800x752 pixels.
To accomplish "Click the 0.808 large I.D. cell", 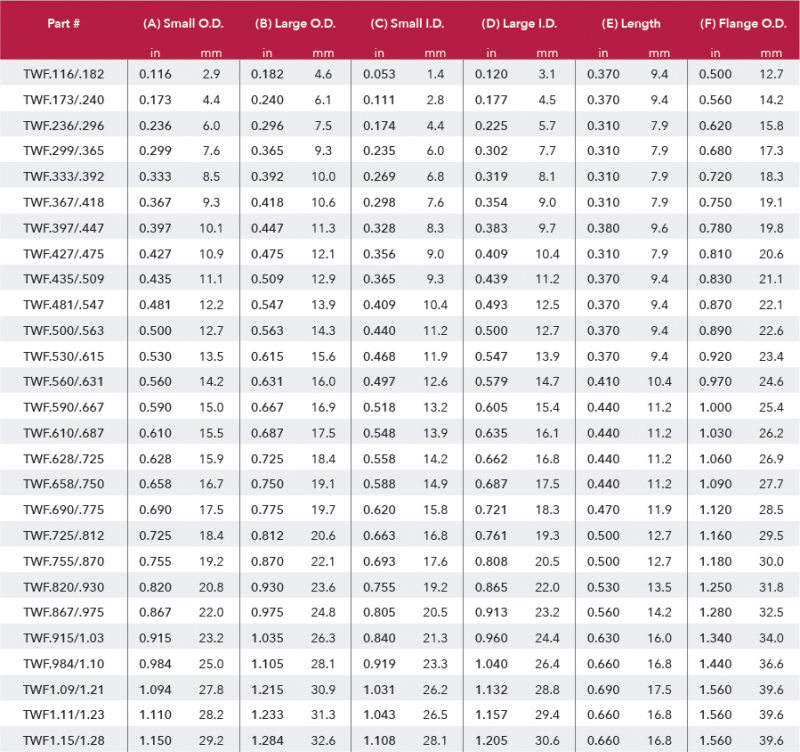I will pos(490,561).
